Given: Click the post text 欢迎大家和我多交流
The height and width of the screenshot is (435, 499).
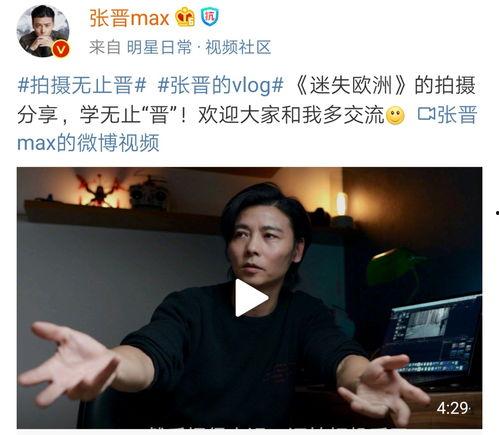Looking at the screenshot, I should tap(291, 115).
